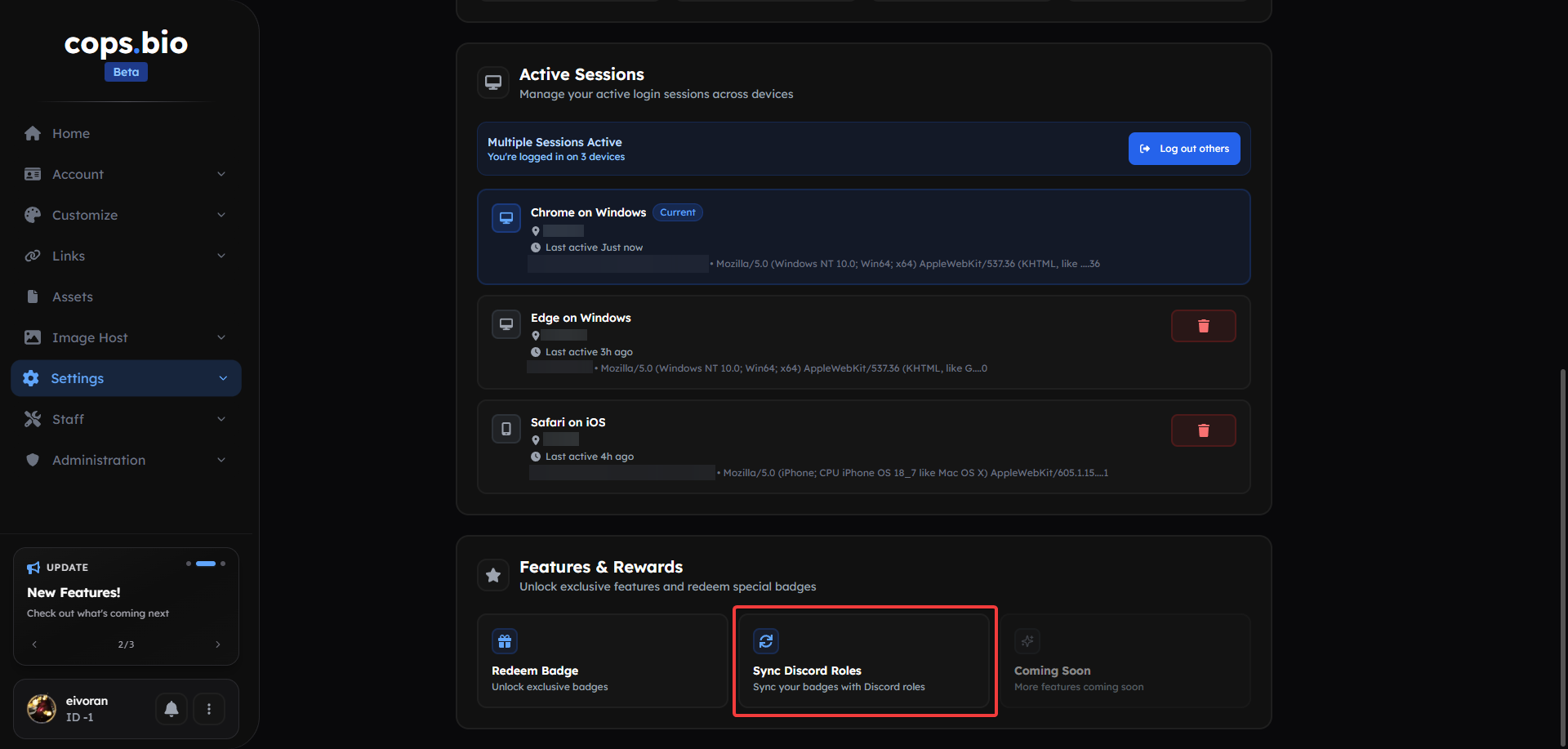Expand the Links sidebar section
Image resolution: width=1568 pixels, height=749 pixels.
click(220, 256)
